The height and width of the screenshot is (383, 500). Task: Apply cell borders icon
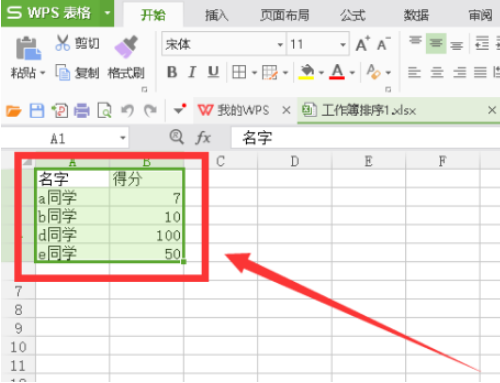point(239,72)
